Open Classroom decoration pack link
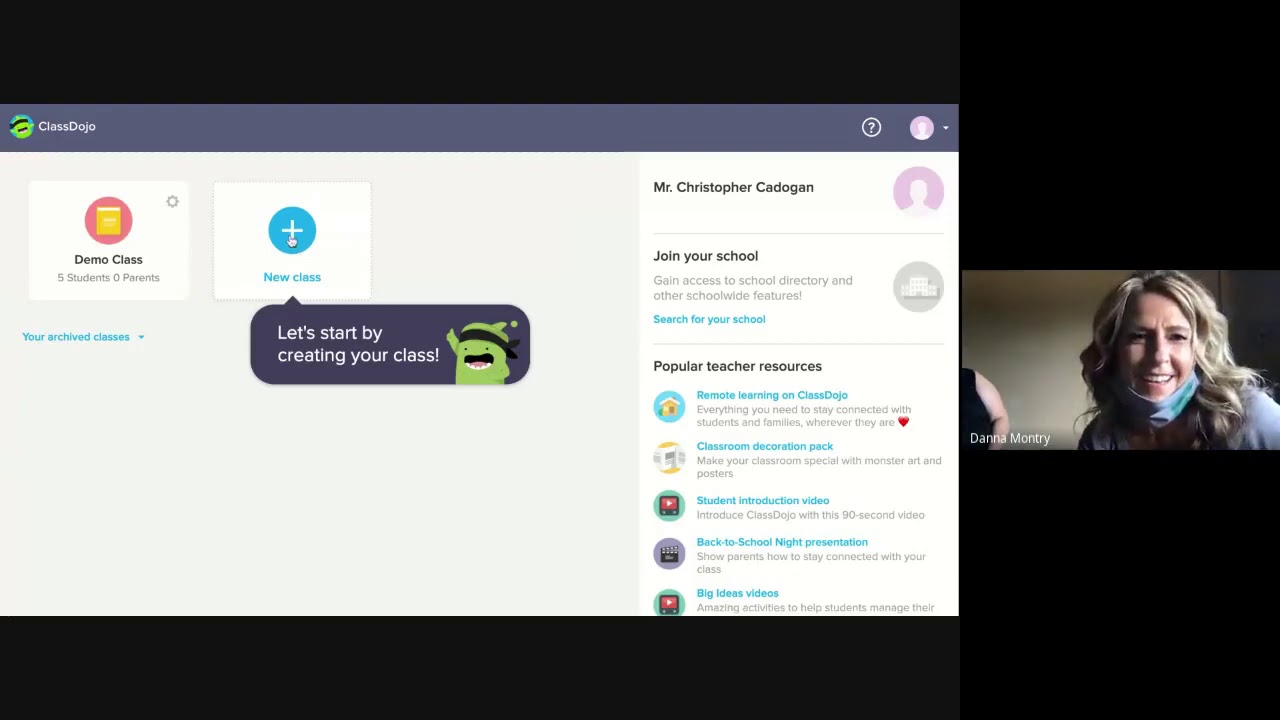This screenshot has width=1280, height=720. [x=765, y=446]
